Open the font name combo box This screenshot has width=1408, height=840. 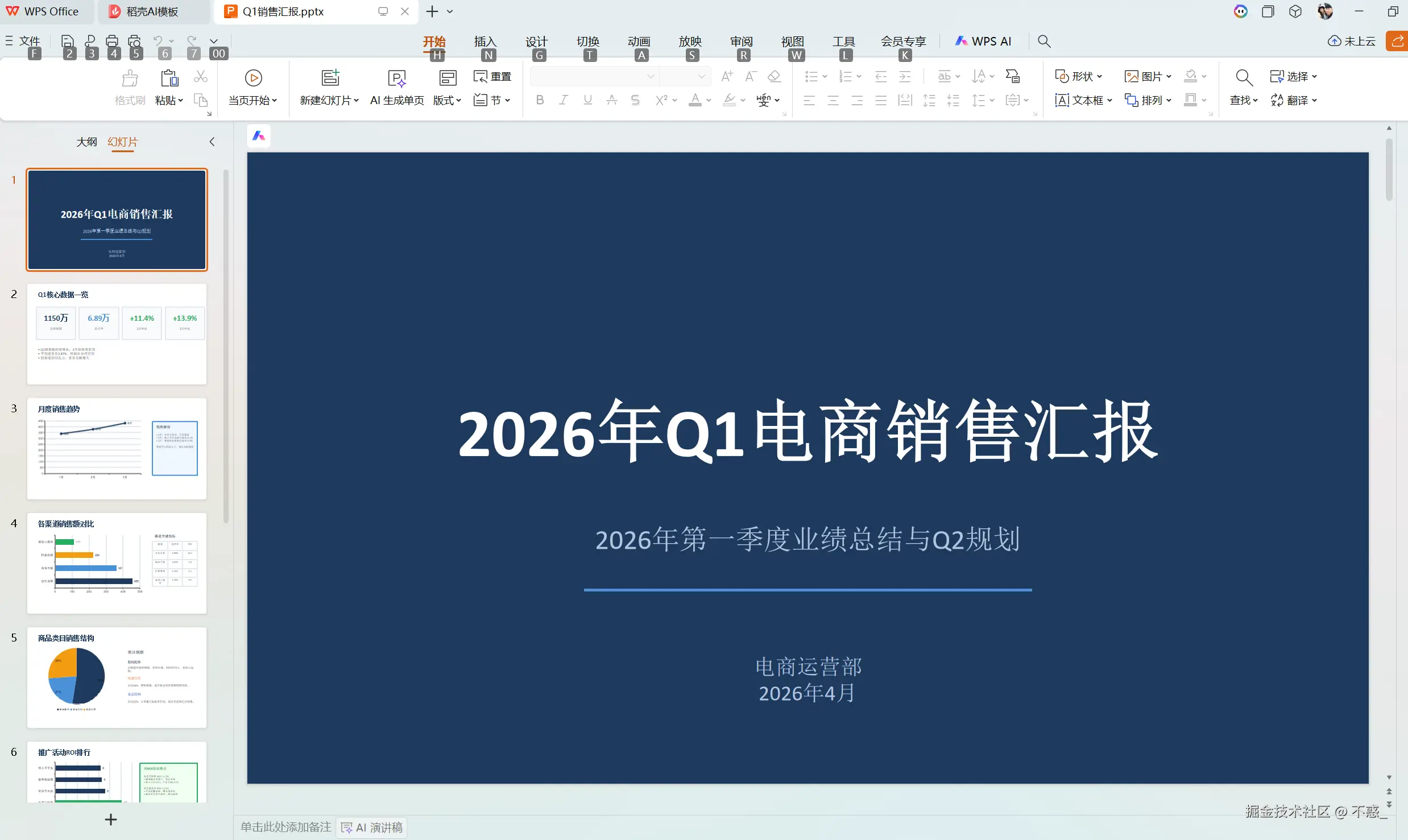(x=594, y=76)
